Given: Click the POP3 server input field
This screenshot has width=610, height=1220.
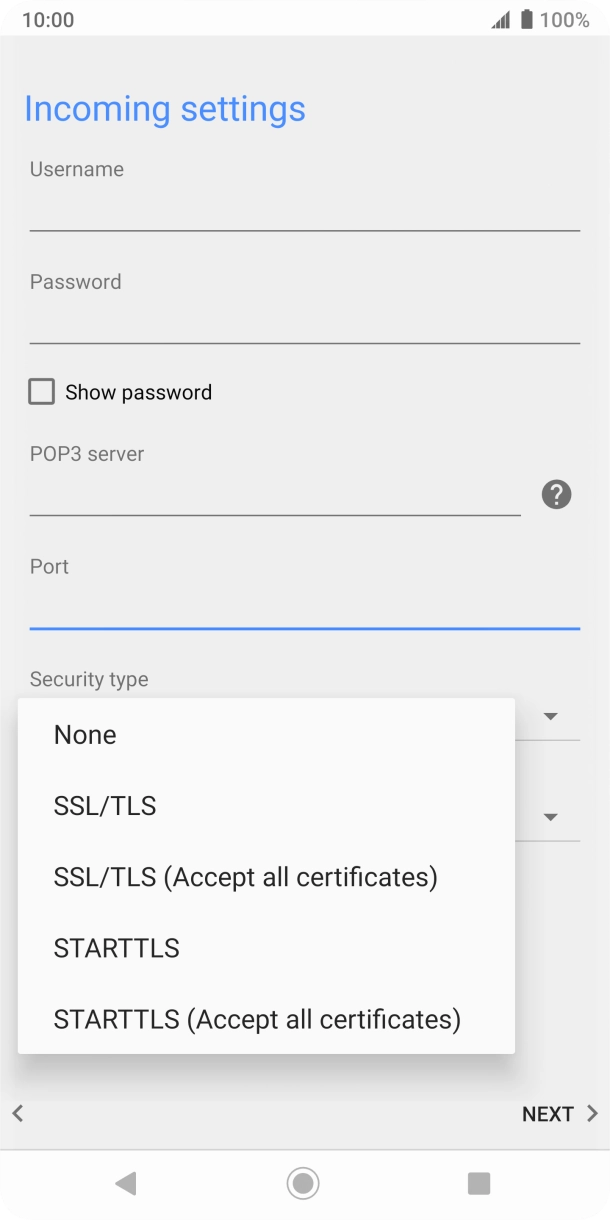Looking at the screenshot, I should click(x=275, y=496).
